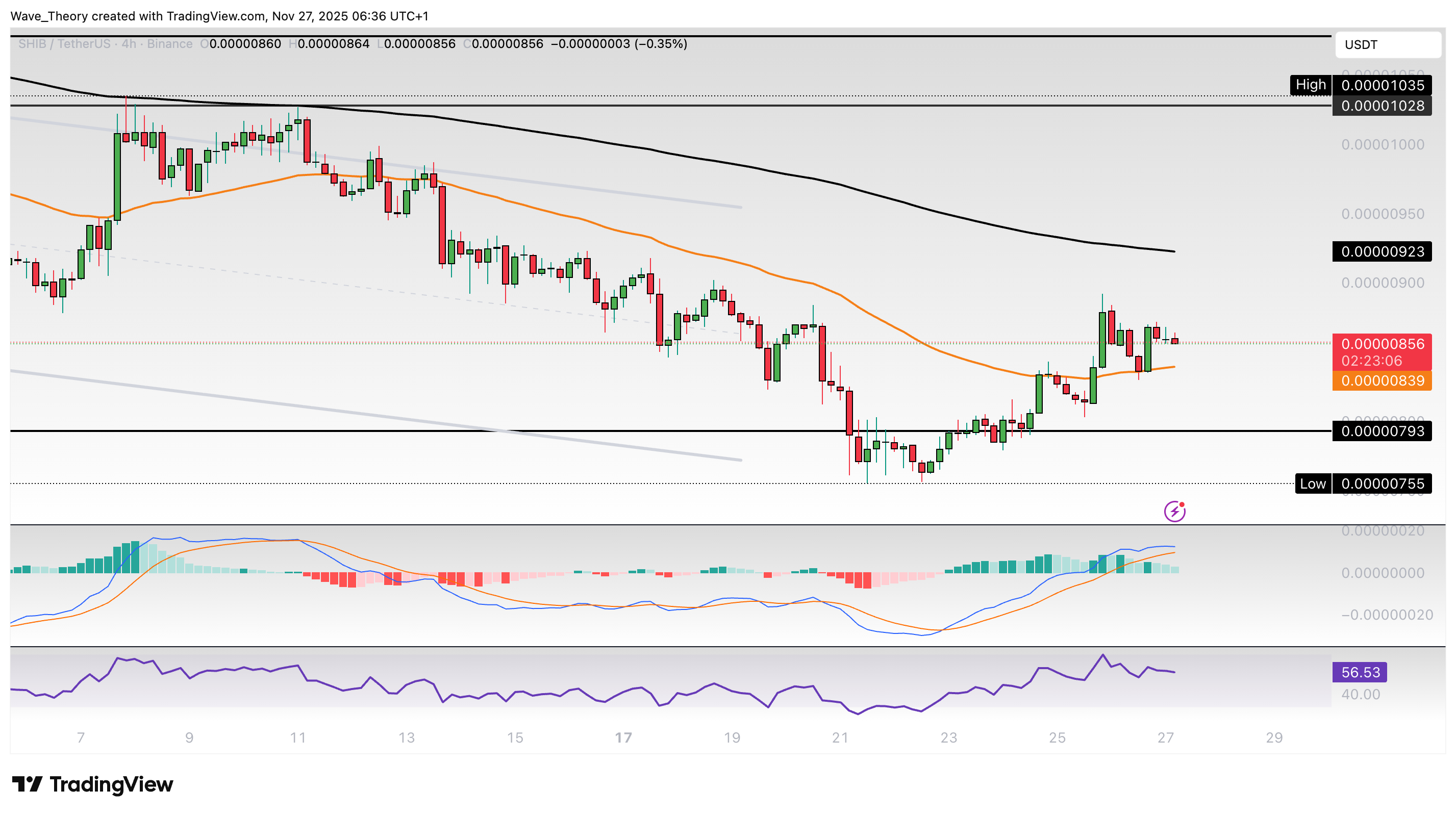
Task: Select the black 0.00000923 moving average label
Action: (x=1382, y=251)
